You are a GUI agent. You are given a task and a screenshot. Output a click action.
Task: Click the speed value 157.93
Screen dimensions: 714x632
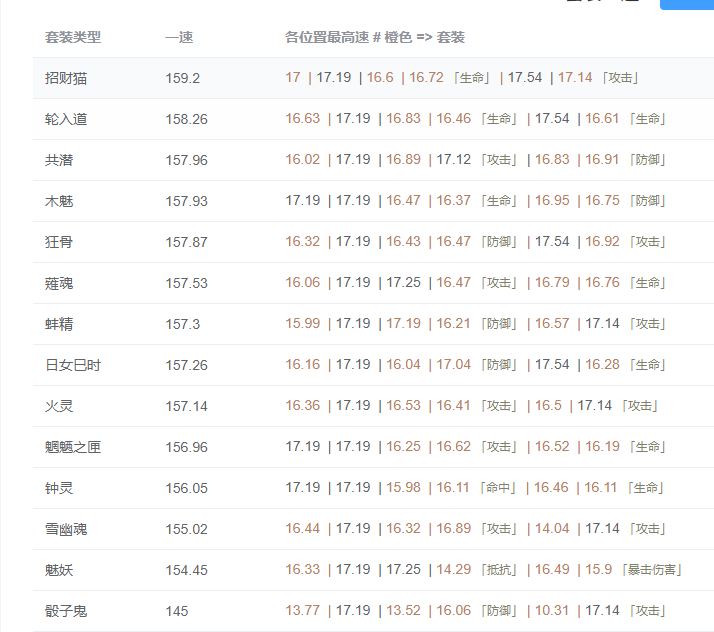186,201
